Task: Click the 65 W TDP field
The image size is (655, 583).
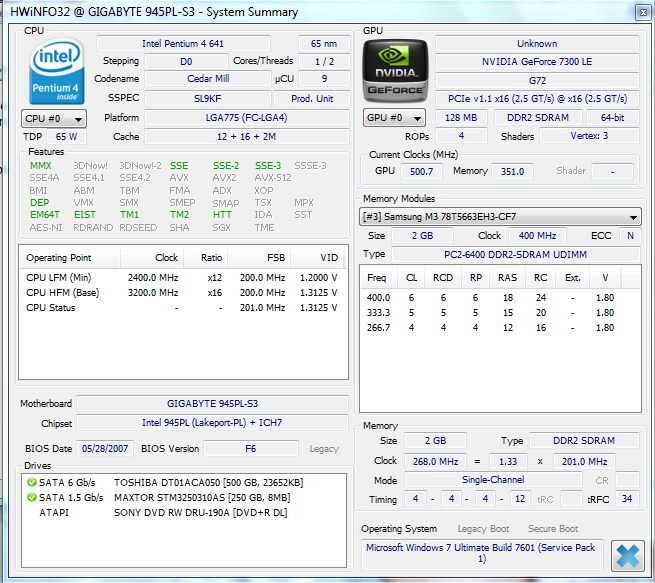Action: [x=66, y=137]
